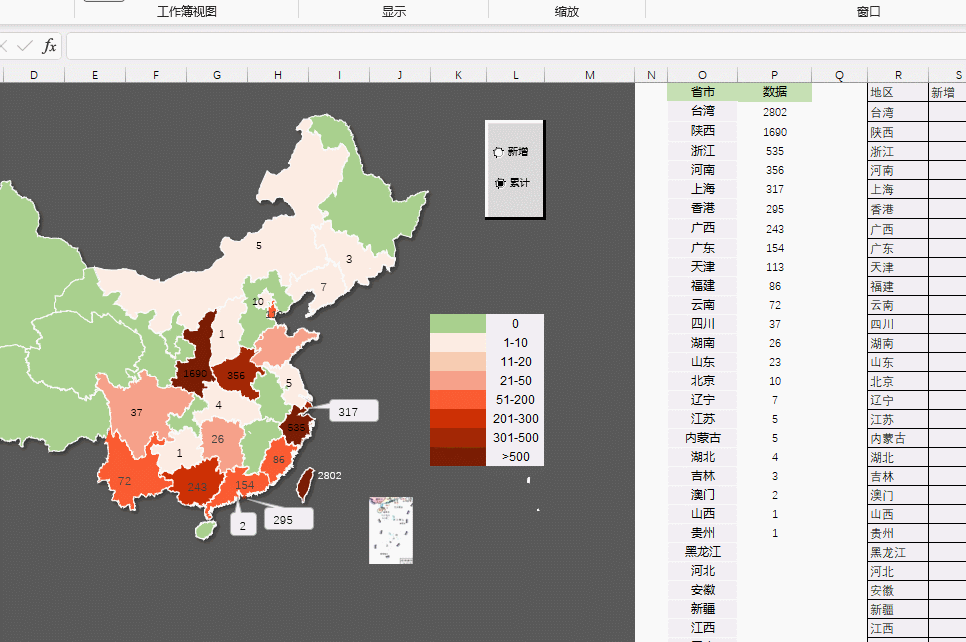Open the small South China Sea inset map
Screen dimensions: 966x642
[391, 530]
